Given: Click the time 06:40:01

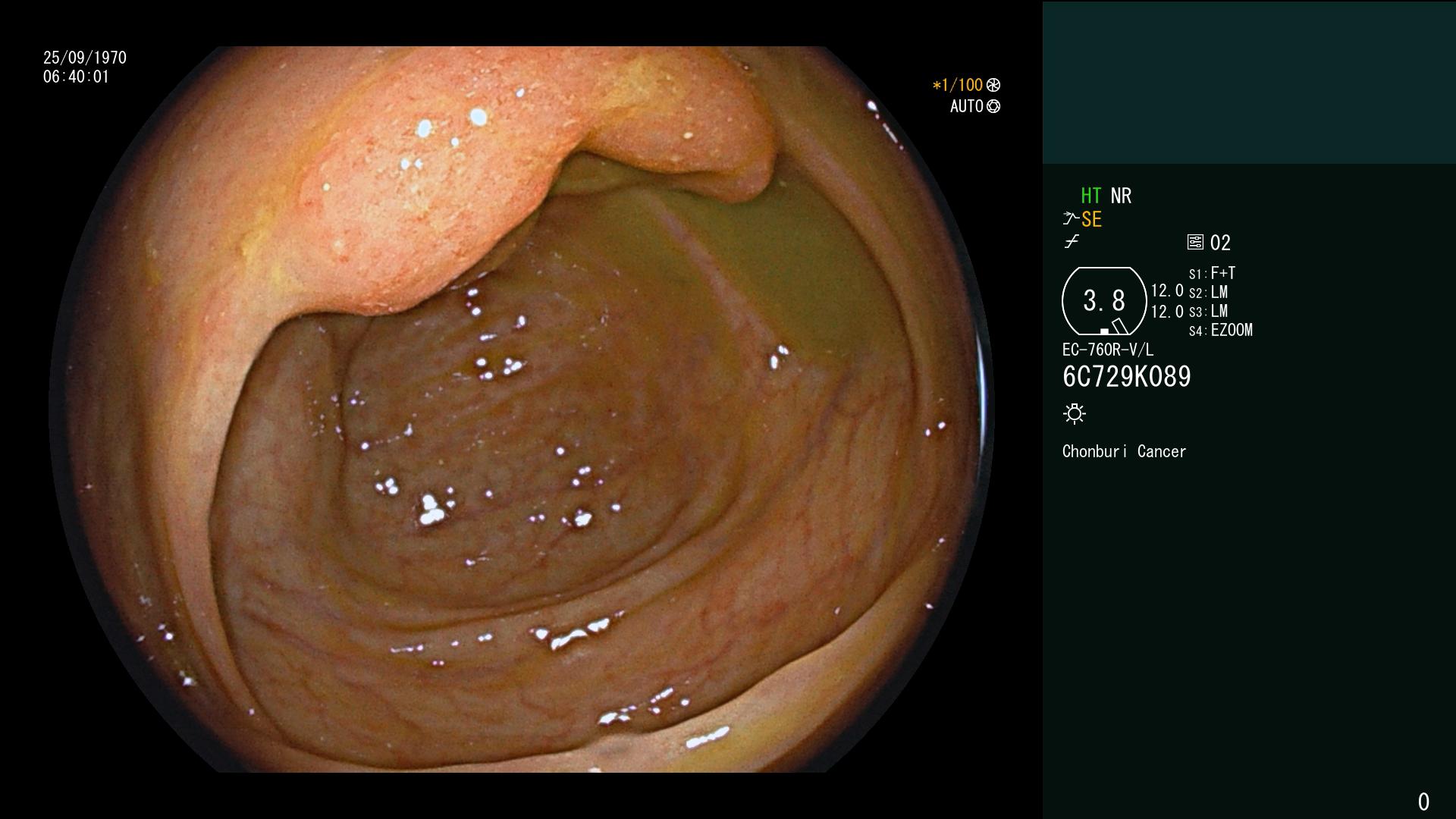Looking at the screenshot, I should 76,77.
